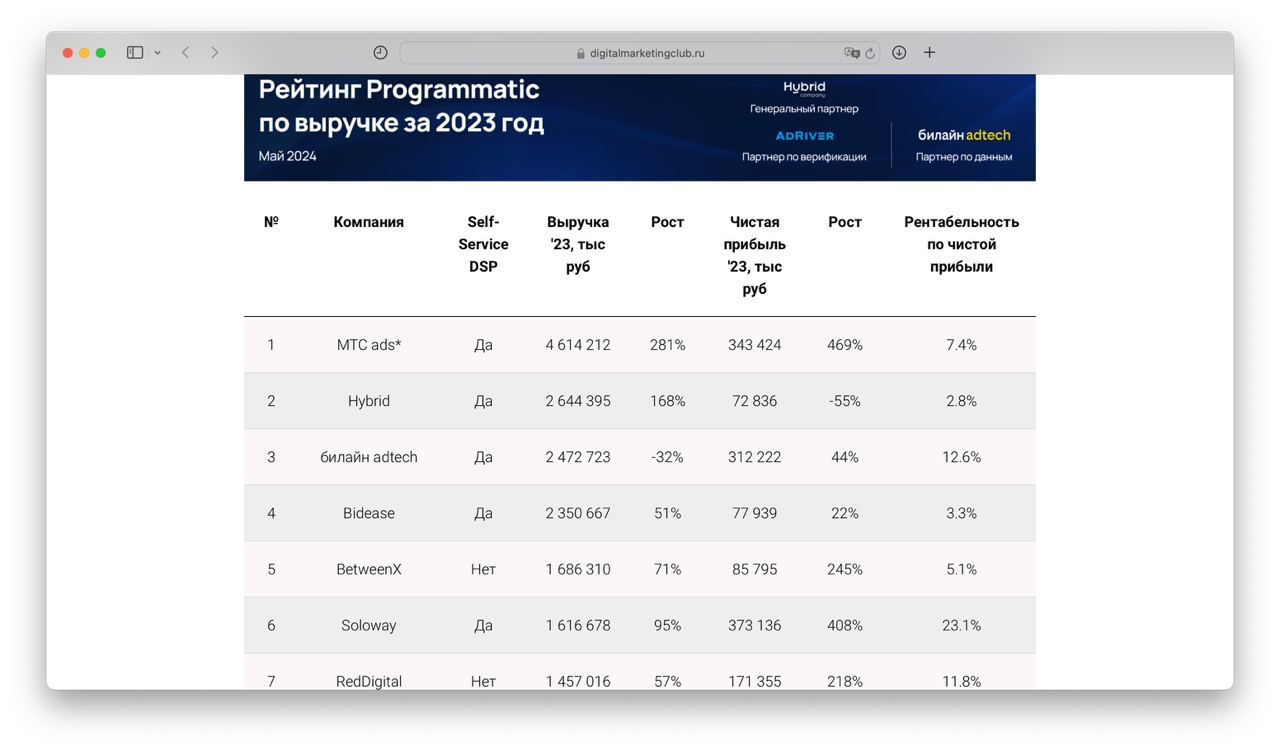Click the Компания column header
1280x751 pixels.
tap(369, 222)
